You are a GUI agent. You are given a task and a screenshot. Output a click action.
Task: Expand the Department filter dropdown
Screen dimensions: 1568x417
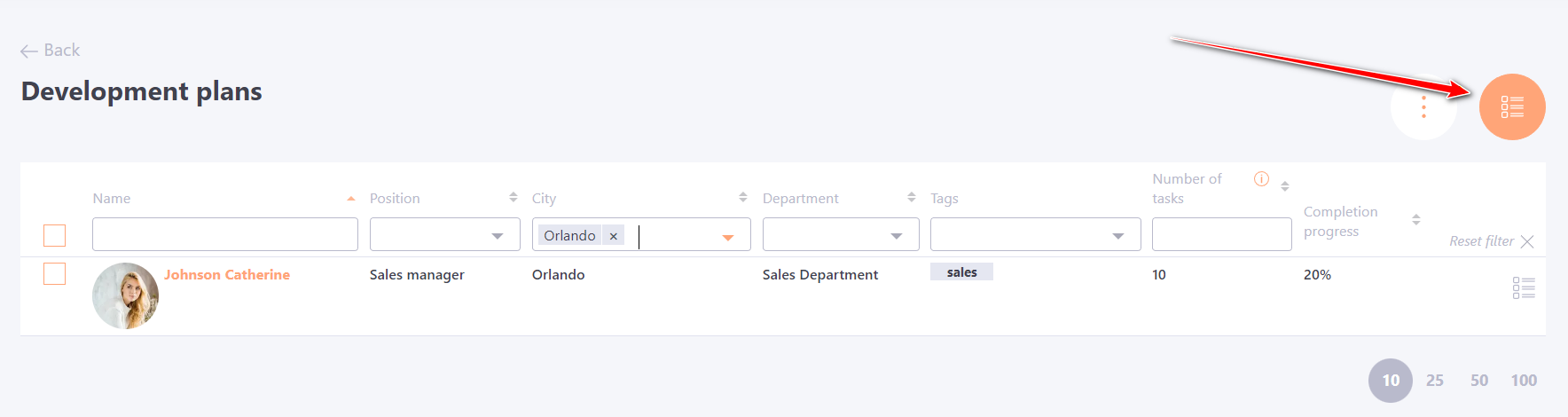tap(897, 236)
